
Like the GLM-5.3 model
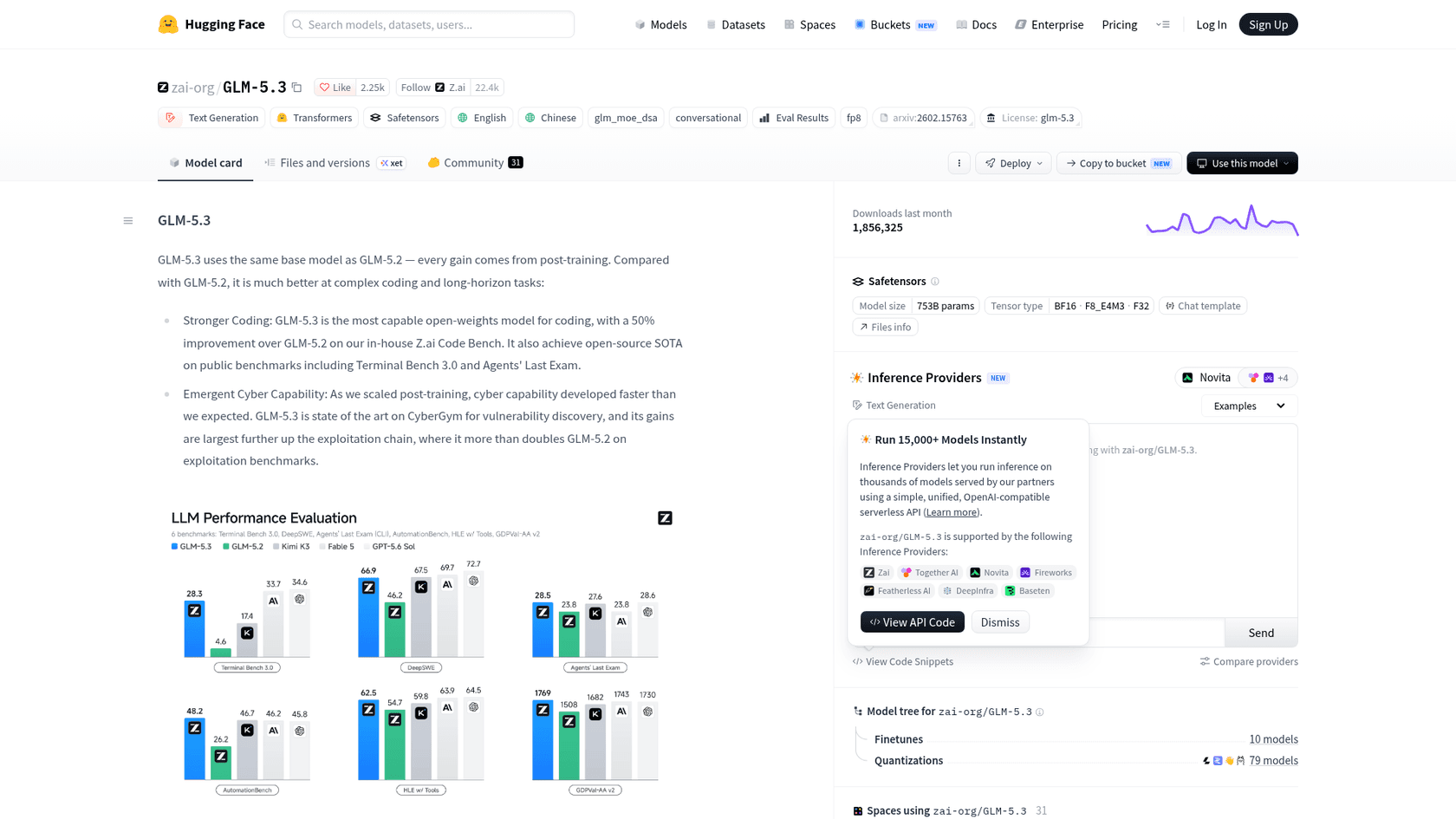point(335,88)
